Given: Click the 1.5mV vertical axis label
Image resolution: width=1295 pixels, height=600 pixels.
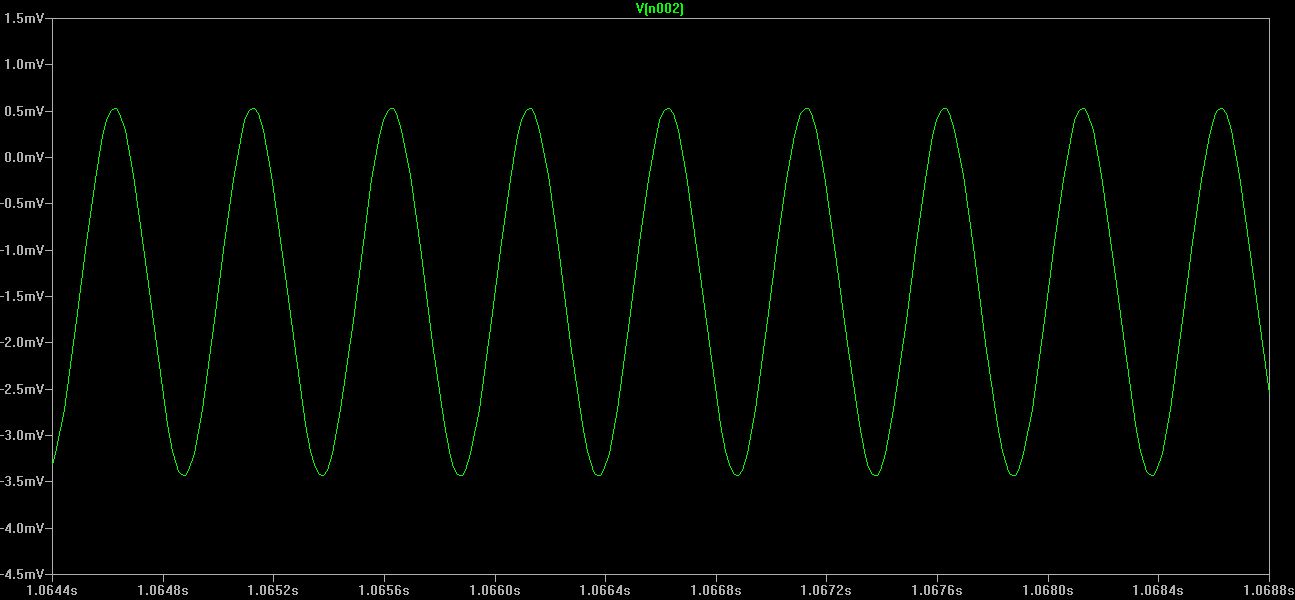Looking at the screenshot, I should tap(27, 18).
